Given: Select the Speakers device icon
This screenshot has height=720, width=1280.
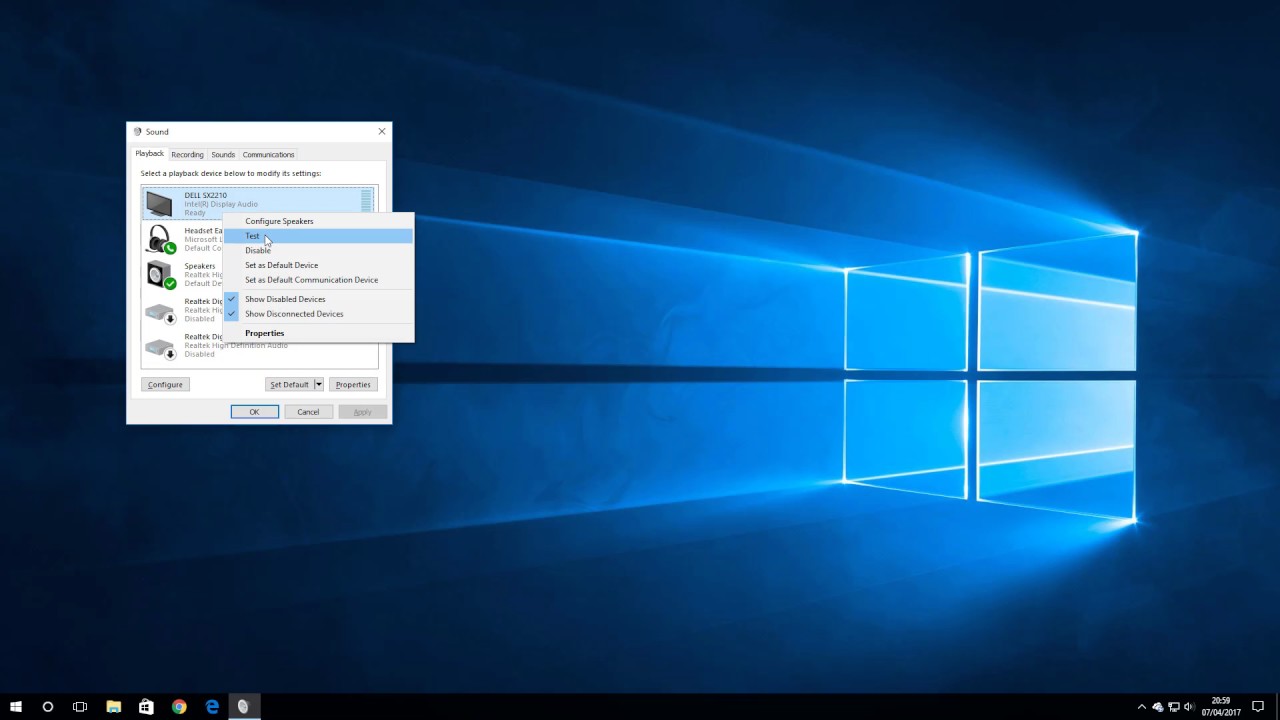Looking at the screenshot, I should [x=160, y=275].
